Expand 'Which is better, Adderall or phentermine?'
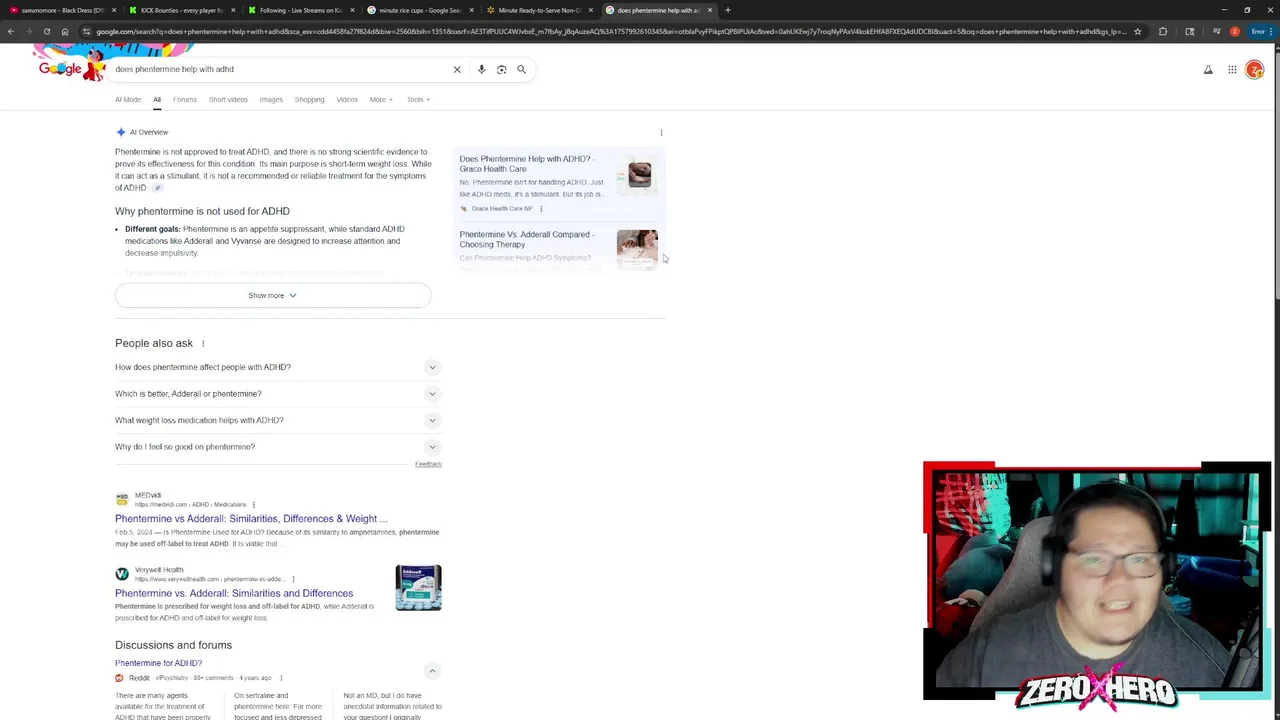1280x720 pixels. tap(277, 394)
